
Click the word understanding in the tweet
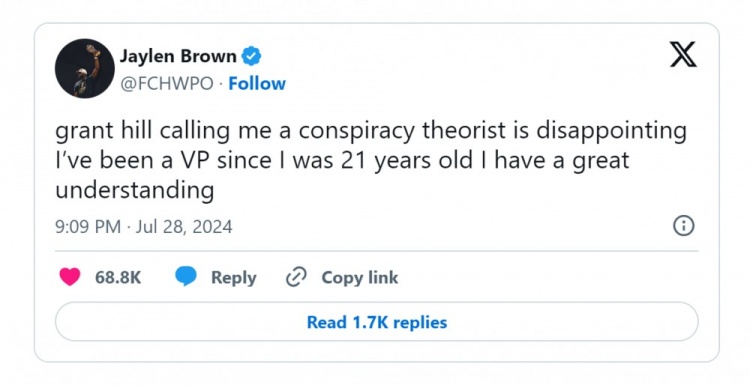134,191
